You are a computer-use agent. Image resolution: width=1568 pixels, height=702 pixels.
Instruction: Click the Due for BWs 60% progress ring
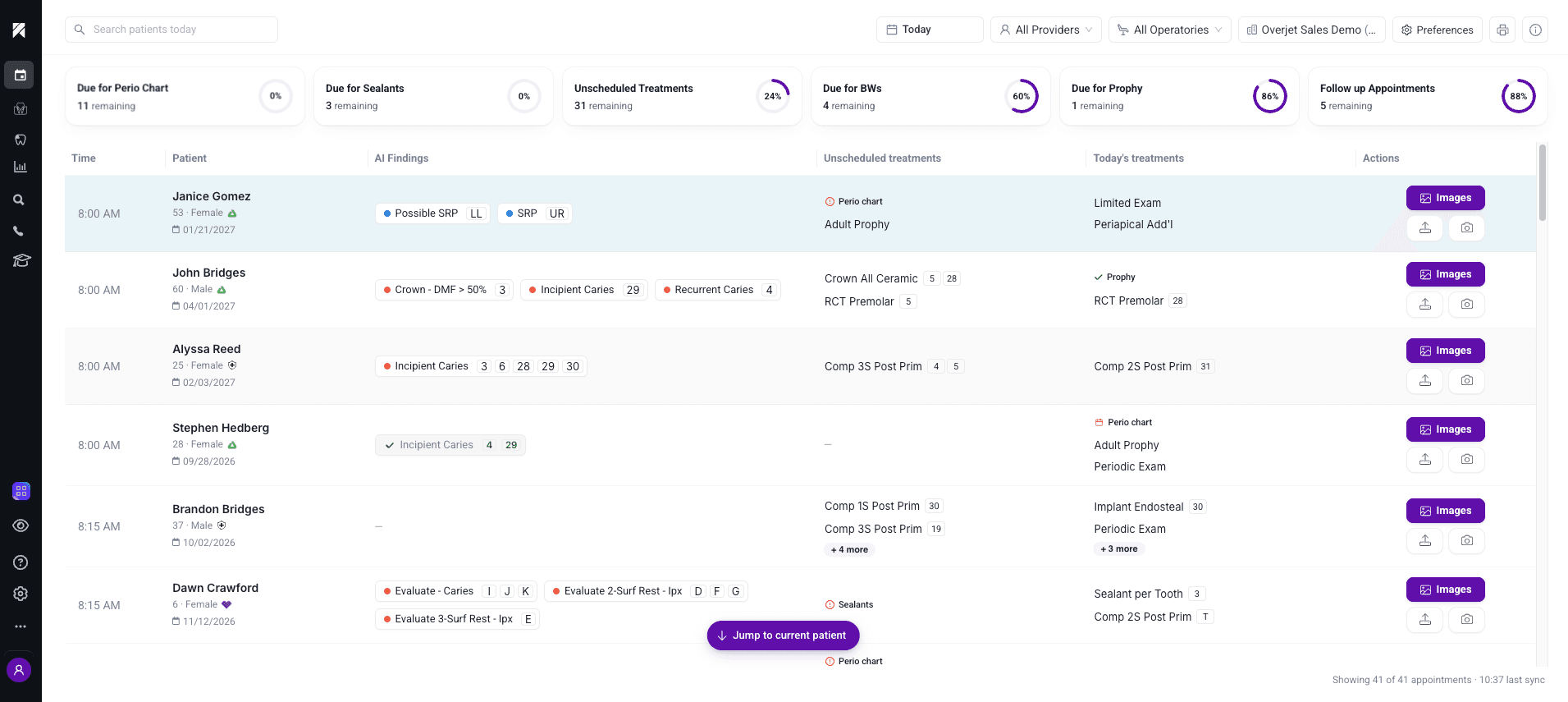click(x=1022, y=96)
